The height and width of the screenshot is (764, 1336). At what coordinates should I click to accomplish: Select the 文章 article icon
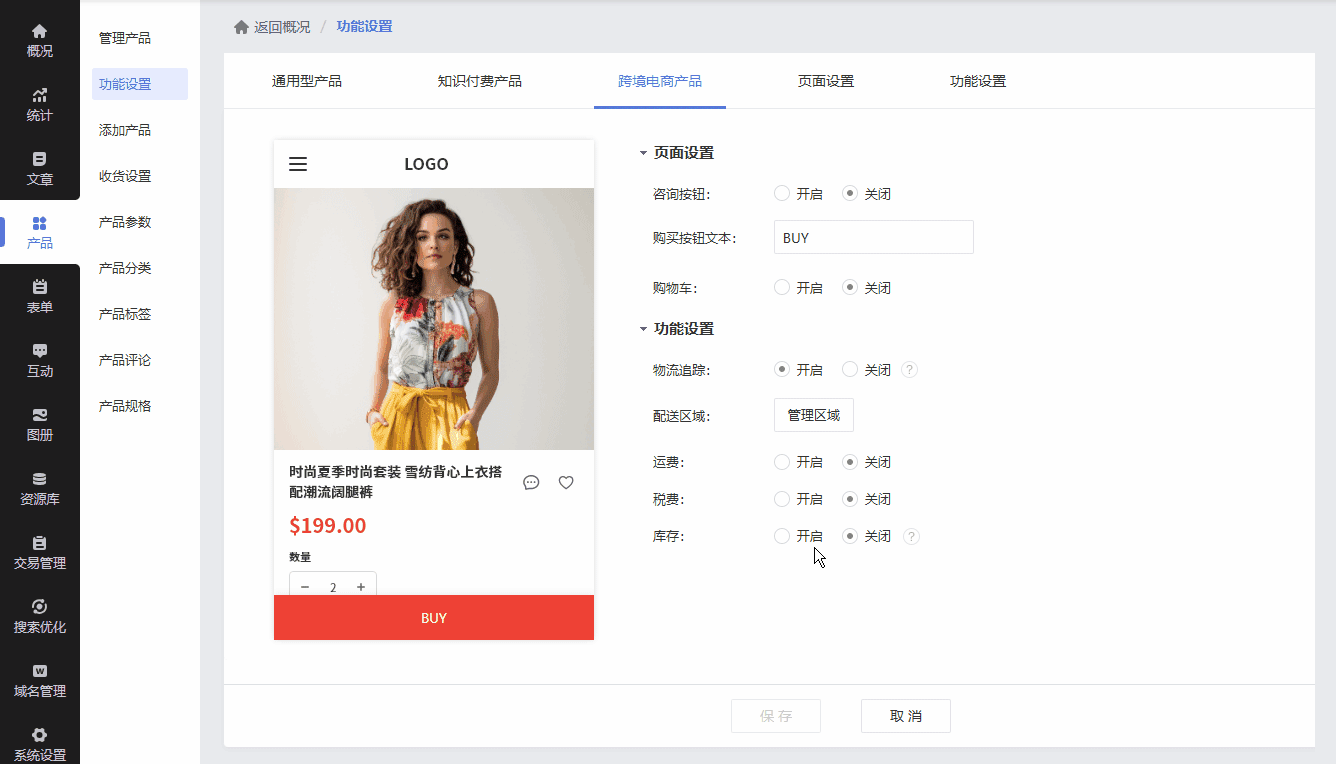(40, 159)
